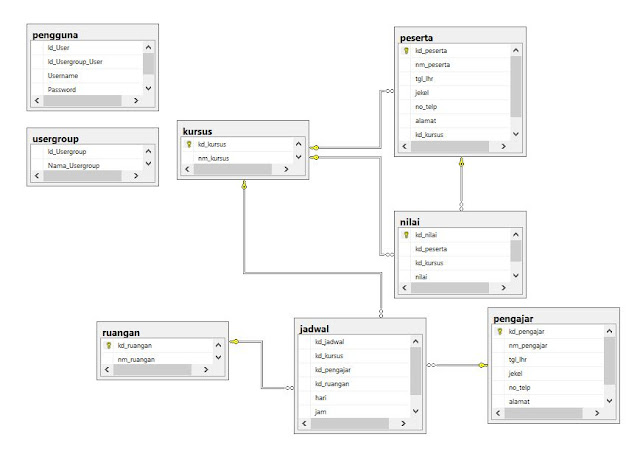Click primary key icon of kd_nilai
The image size is (640, 454).
pos(406,235)
